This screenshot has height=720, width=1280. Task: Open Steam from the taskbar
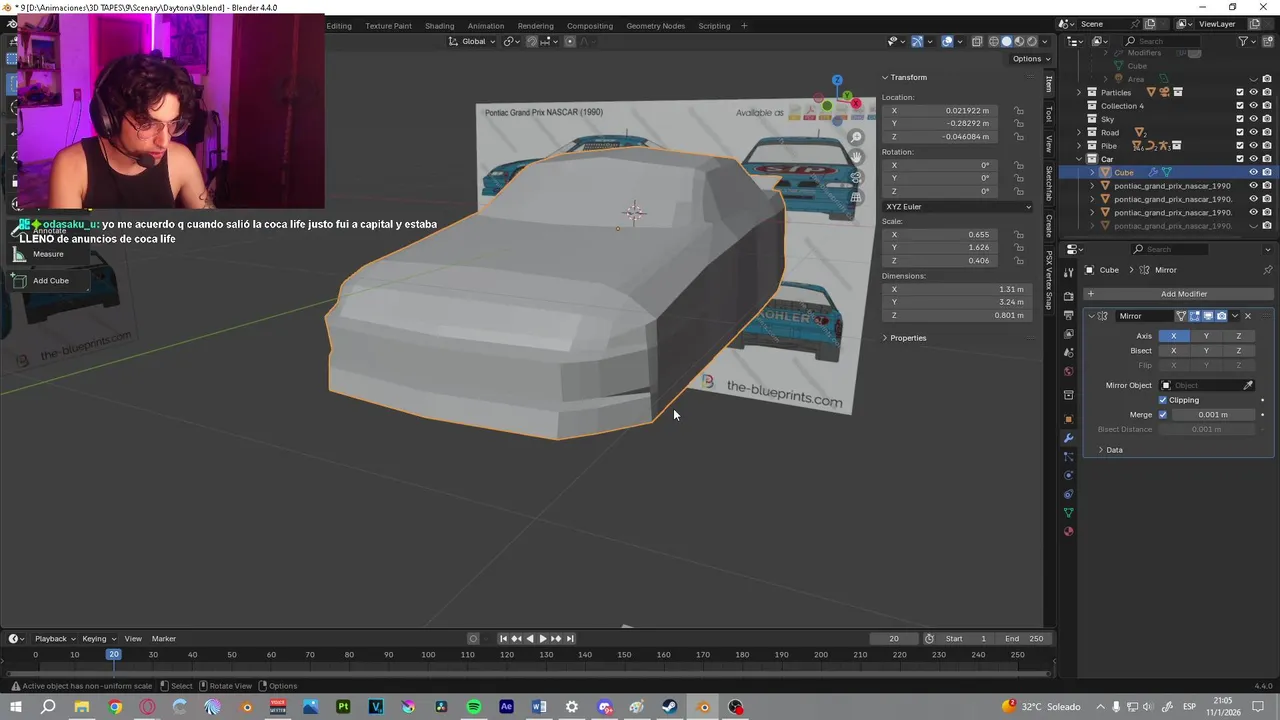[670, 707]
